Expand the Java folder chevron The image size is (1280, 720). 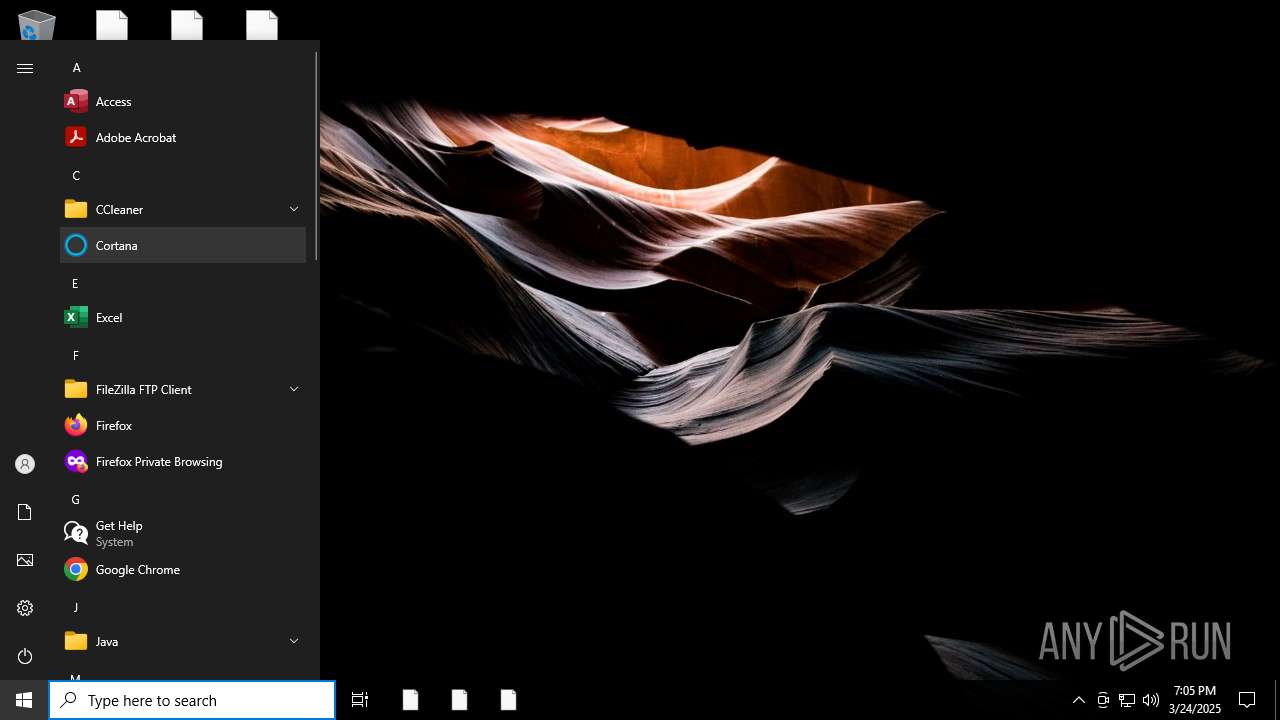tap(294, 641)
